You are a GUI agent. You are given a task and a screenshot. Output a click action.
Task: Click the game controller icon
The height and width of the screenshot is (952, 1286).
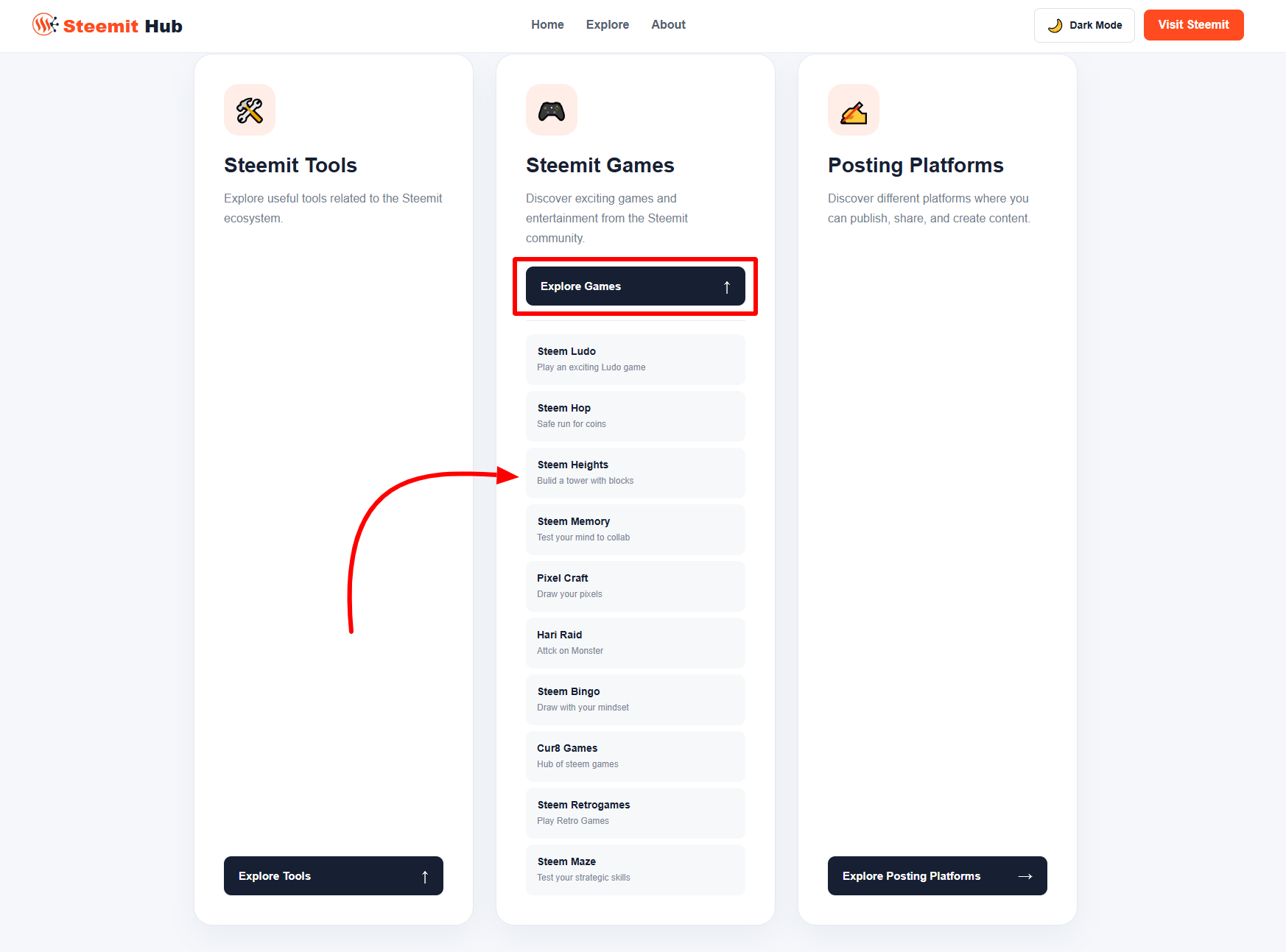(552, 110)
